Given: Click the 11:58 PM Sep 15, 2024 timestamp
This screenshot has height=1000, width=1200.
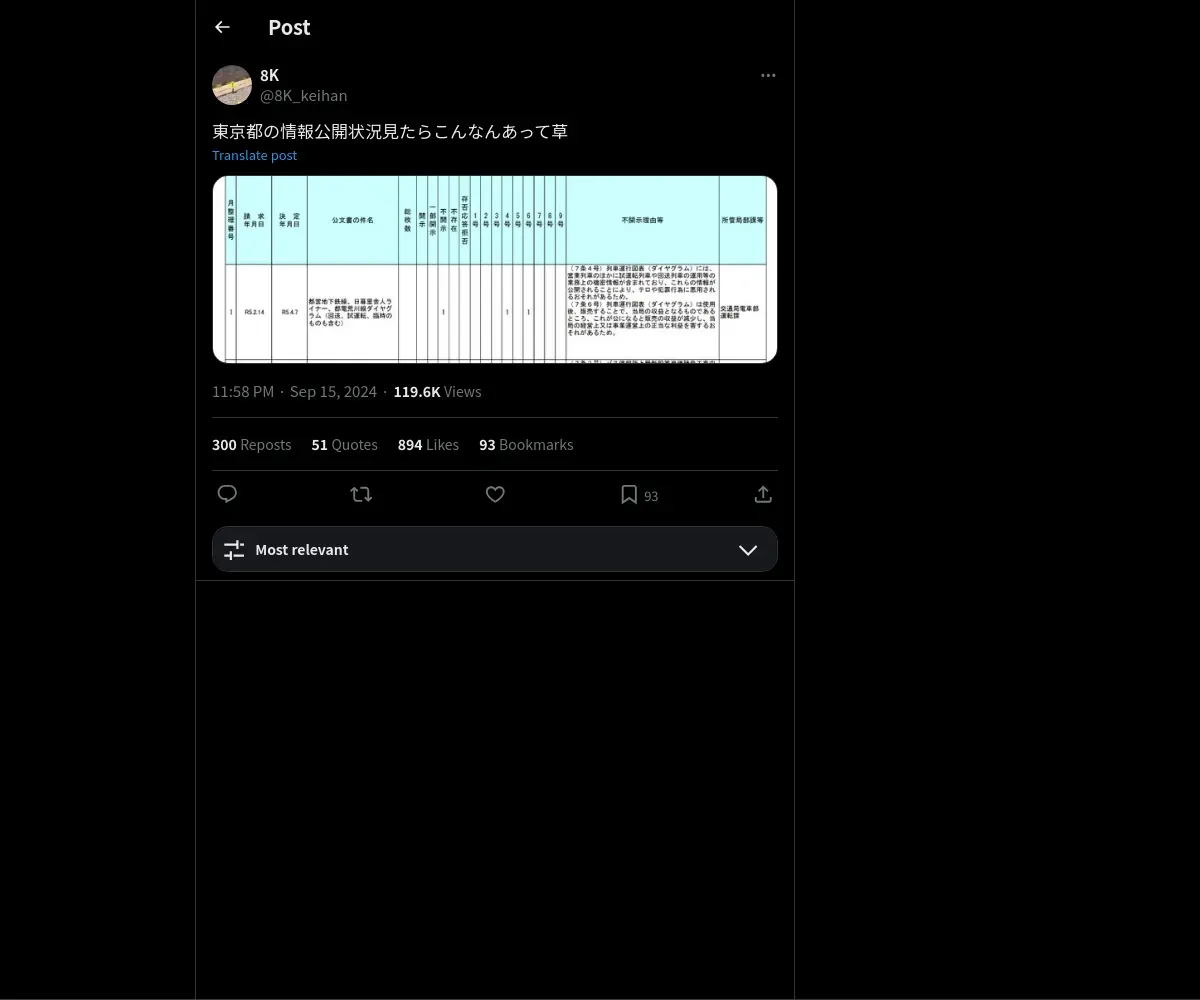Looking at the screenshot, I should pos(294,392).
